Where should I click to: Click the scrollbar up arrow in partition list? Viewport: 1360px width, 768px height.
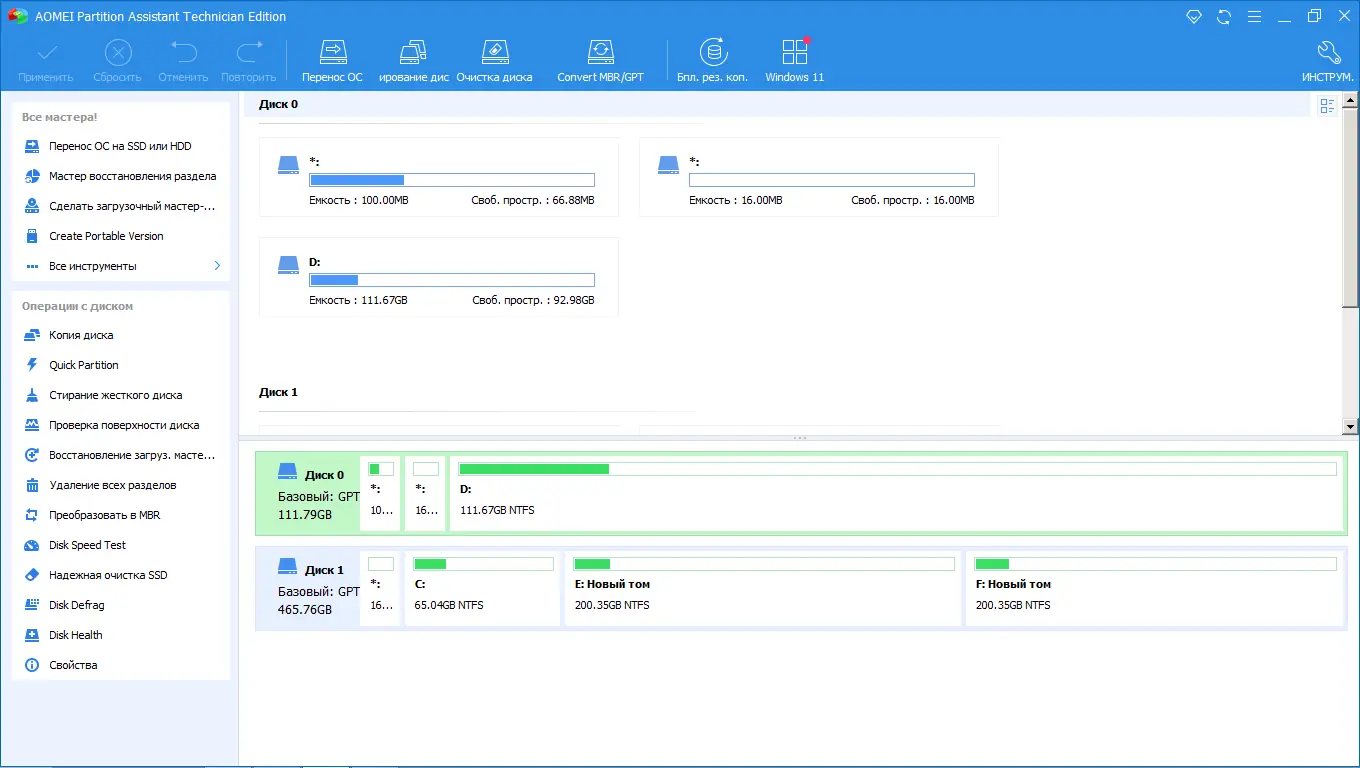(1350, 100)
